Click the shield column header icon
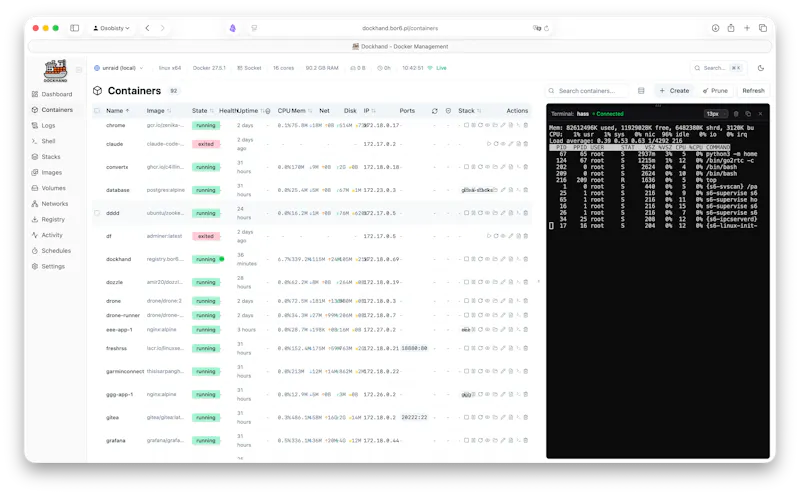This screenshot has height=495, width=800. pyautogui.click(x=448, y=111)
